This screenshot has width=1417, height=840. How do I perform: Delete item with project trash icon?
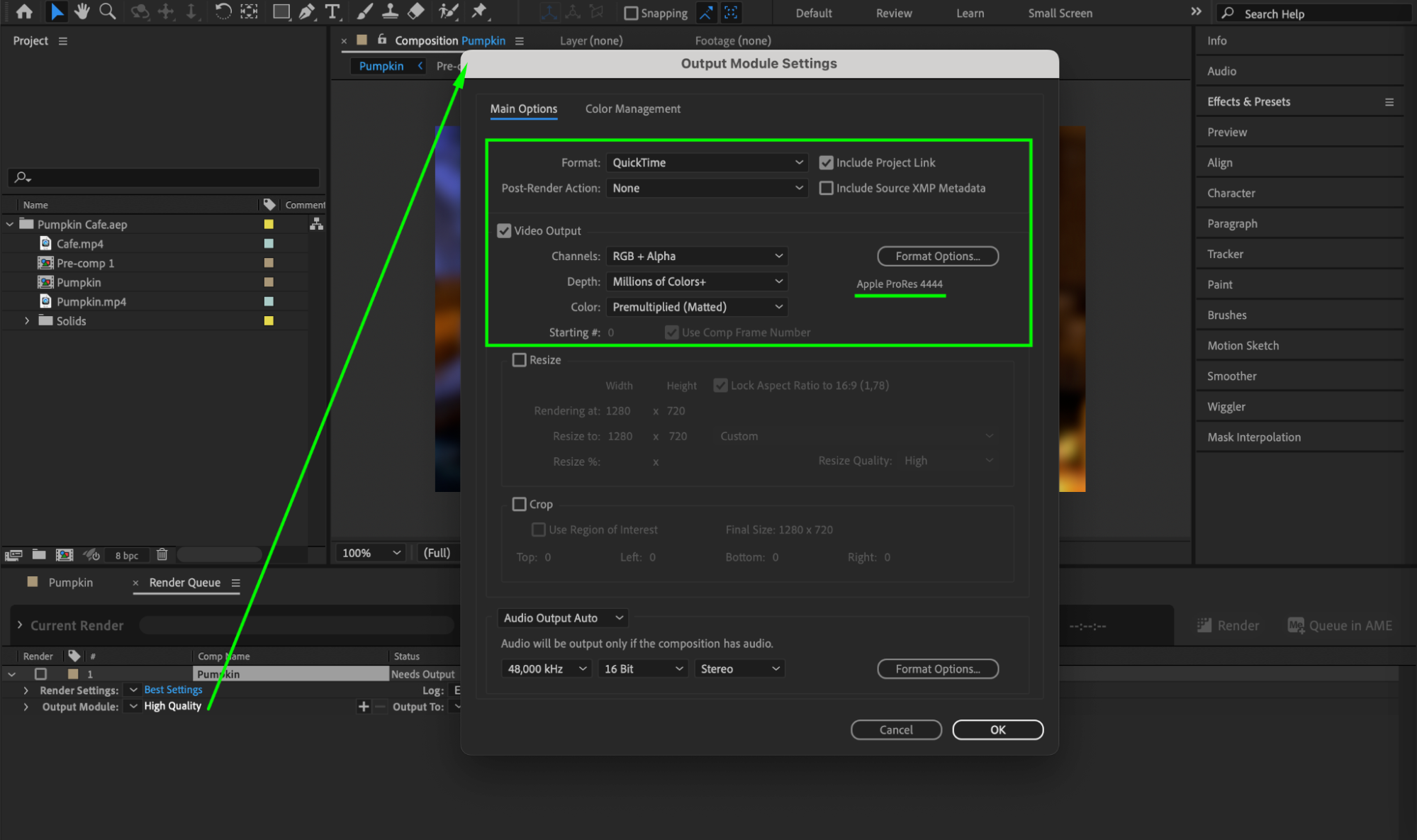162,554
